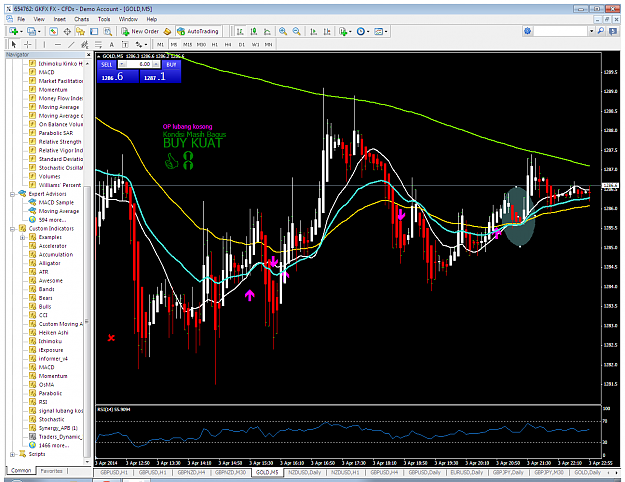This screenshot has width=625, height=482.
Task: Click the New Order button
Action: click(x=140, y=31)
